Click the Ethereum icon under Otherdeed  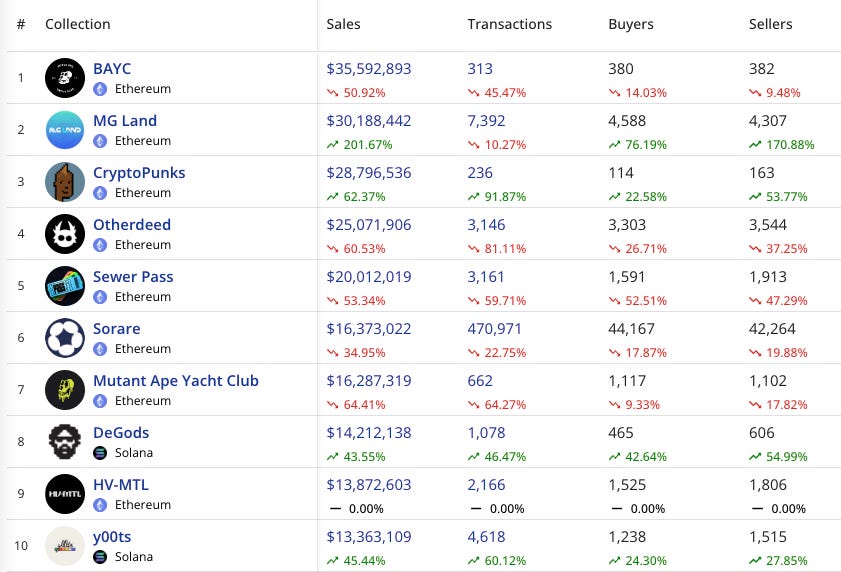[x=100, y=245]
